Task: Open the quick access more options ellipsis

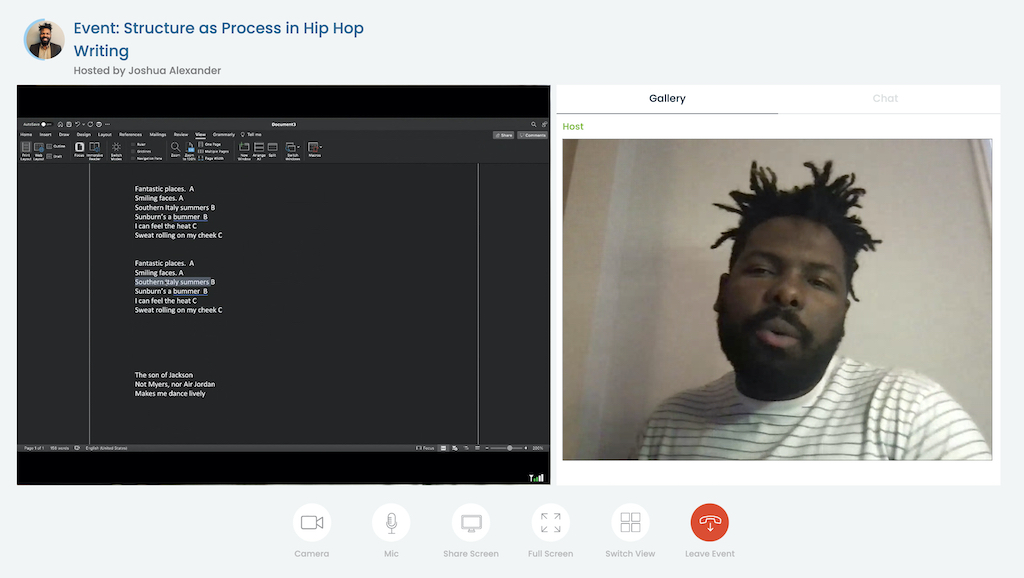Action: click(108, 124)
